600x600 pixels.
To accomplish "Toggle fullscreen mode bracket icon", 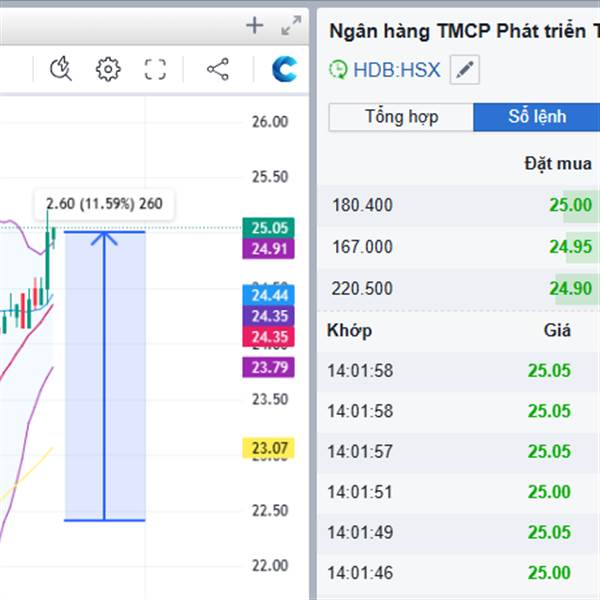I will point(155,69).
